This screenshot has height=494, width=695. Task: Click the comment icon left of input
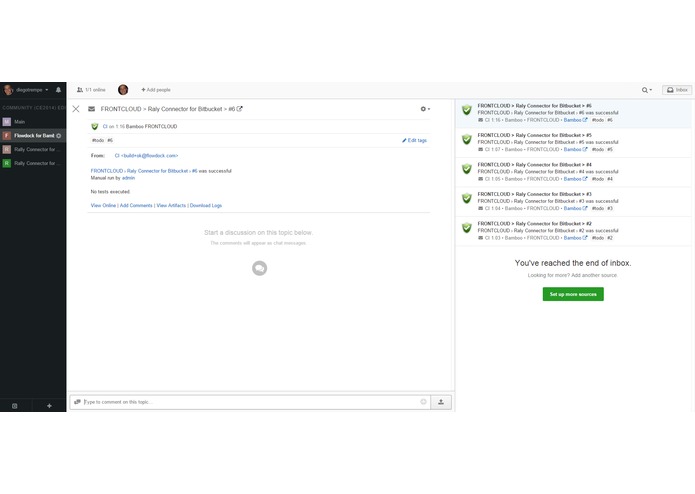[x=77, y=402]
